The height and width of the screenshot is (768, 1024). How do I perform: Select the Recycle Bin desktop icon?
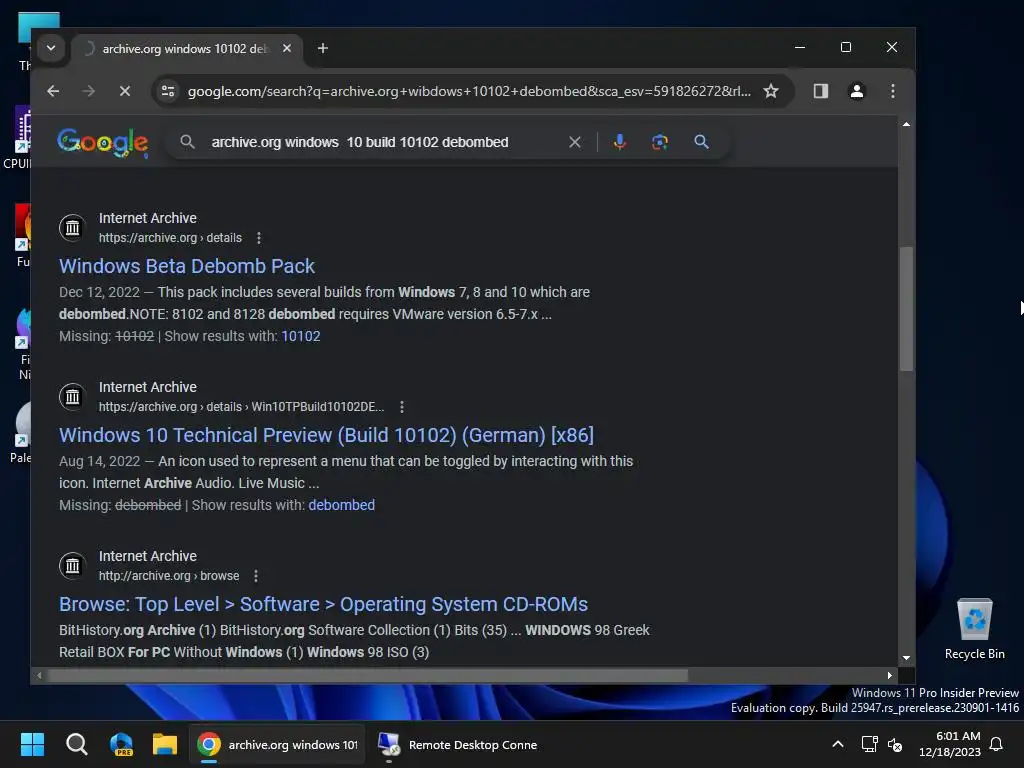(x=974, y=629)
